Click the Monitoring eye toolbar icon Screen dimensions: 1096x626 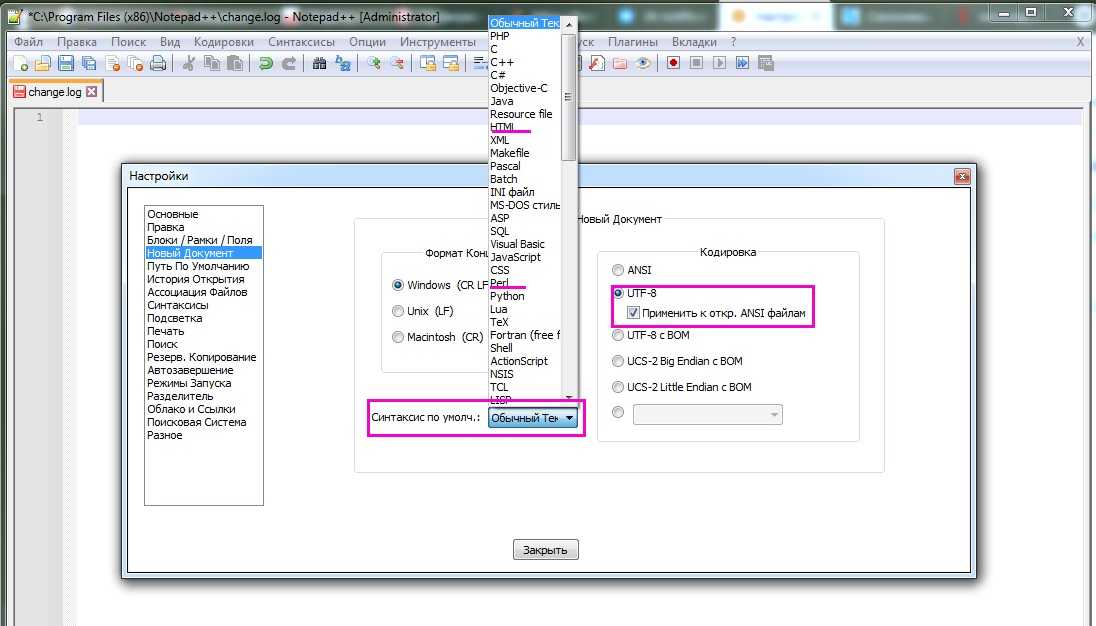click(644, 63)
